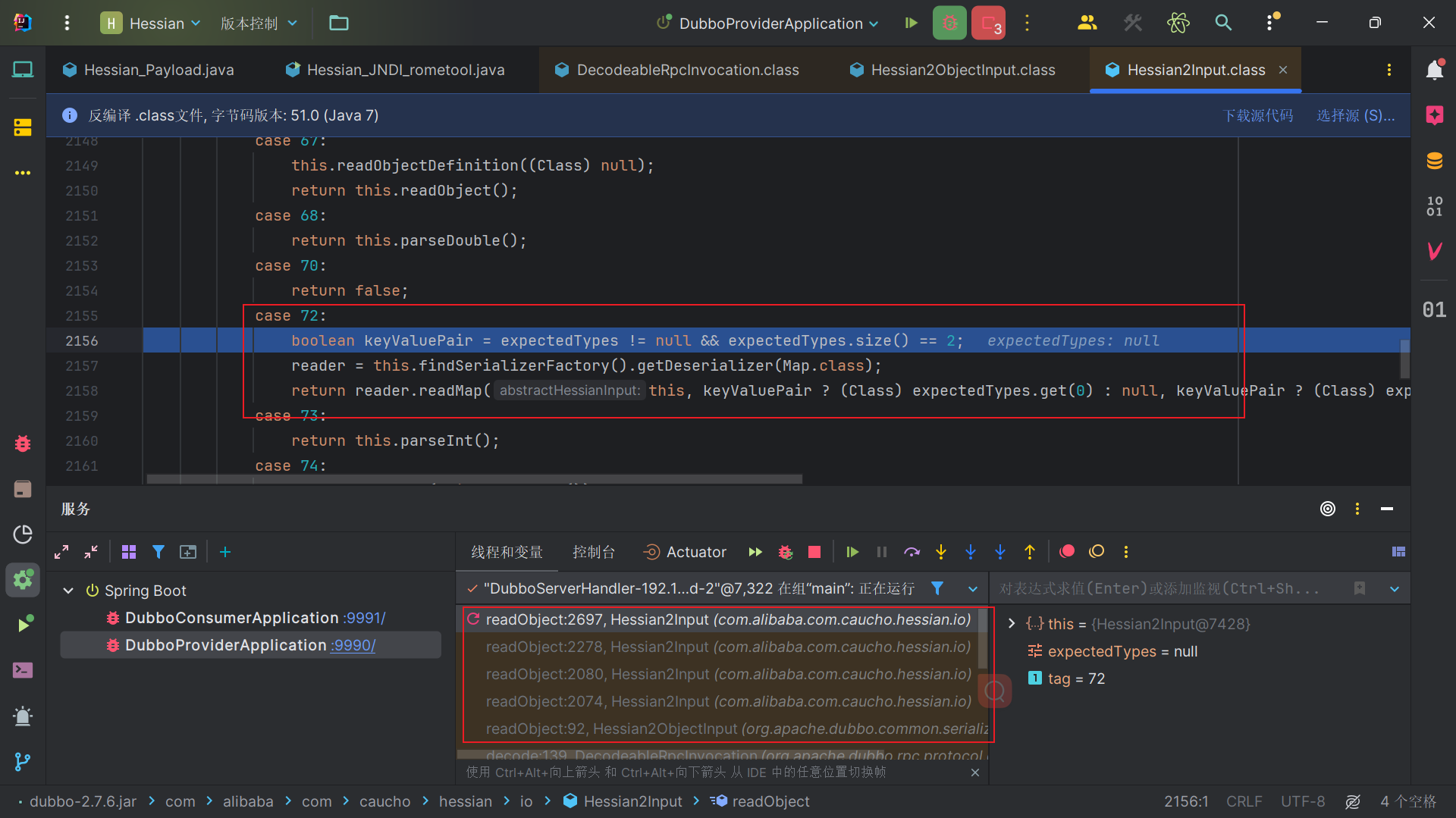
Task: Switch to the Hessian_JNDI_rometool.java tab
Action: pyautogui.click(x=395, y=70)
